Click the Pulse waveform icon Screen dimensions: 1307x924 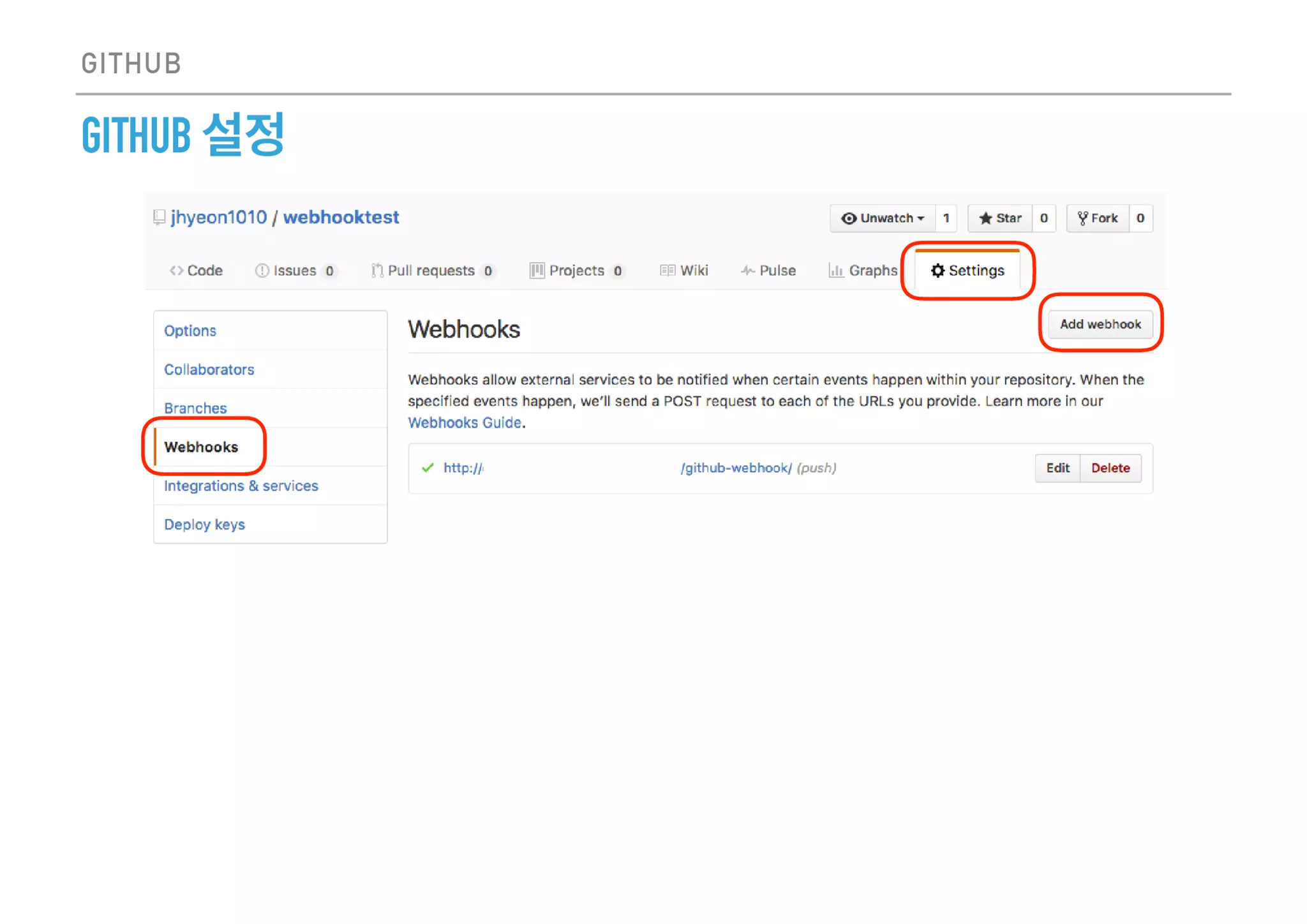click(x=747, y=271)
